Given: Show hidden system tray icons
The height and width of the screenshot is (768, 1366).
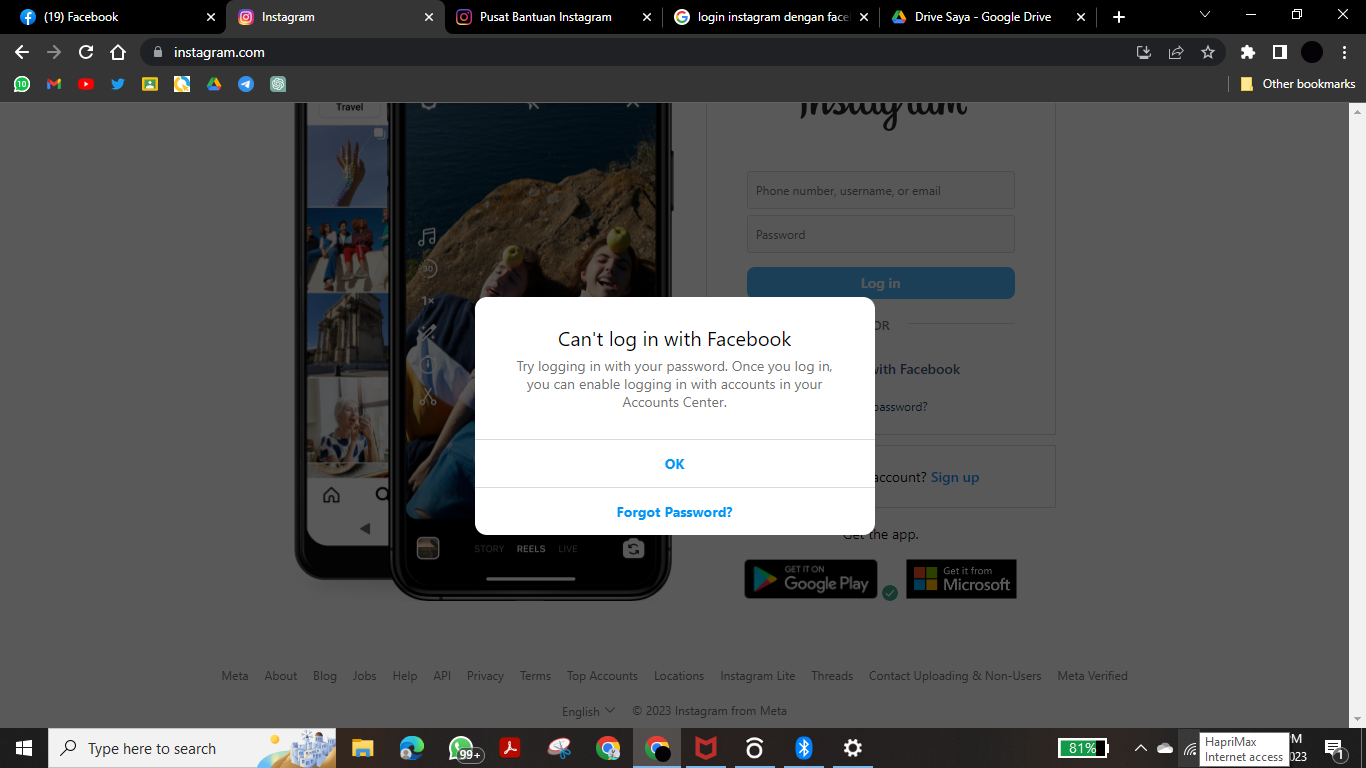Looking at the screenshot, I should coord(1140,748).
